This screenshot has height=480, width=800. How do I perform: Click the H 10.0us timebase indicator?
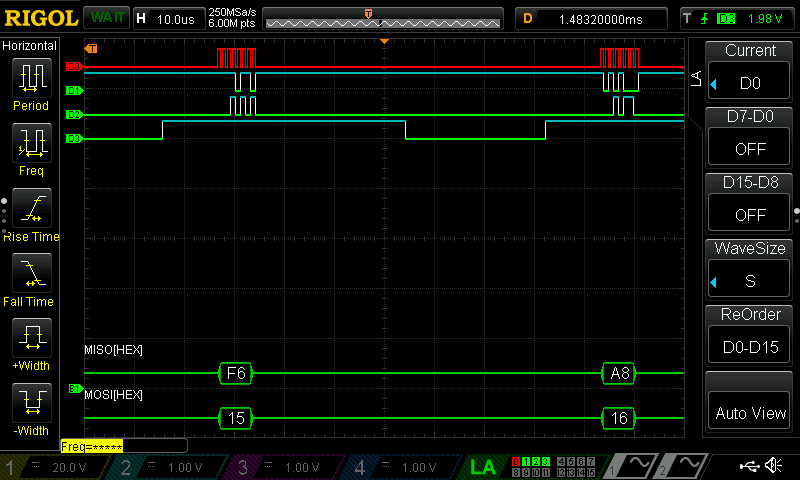tap(167, 18)
